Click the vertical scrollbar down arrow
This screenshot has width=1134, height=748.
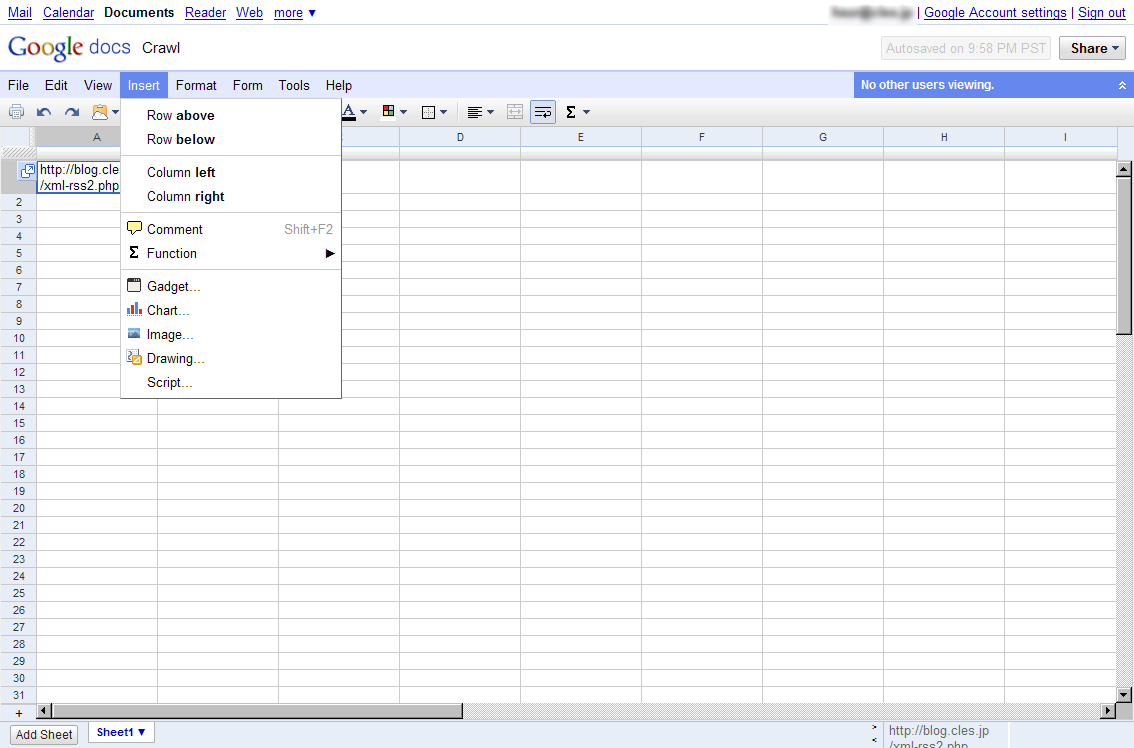point(1124,694)
